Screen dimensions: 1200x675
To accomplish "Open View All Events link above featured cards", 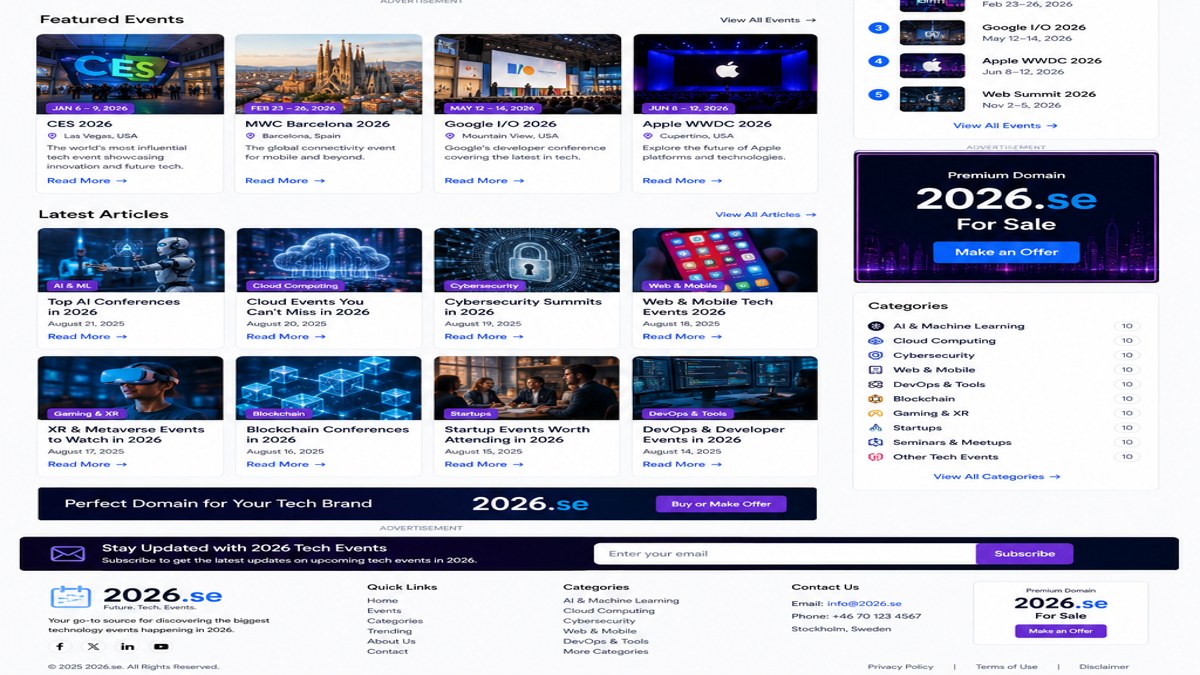I will point(768,20).
